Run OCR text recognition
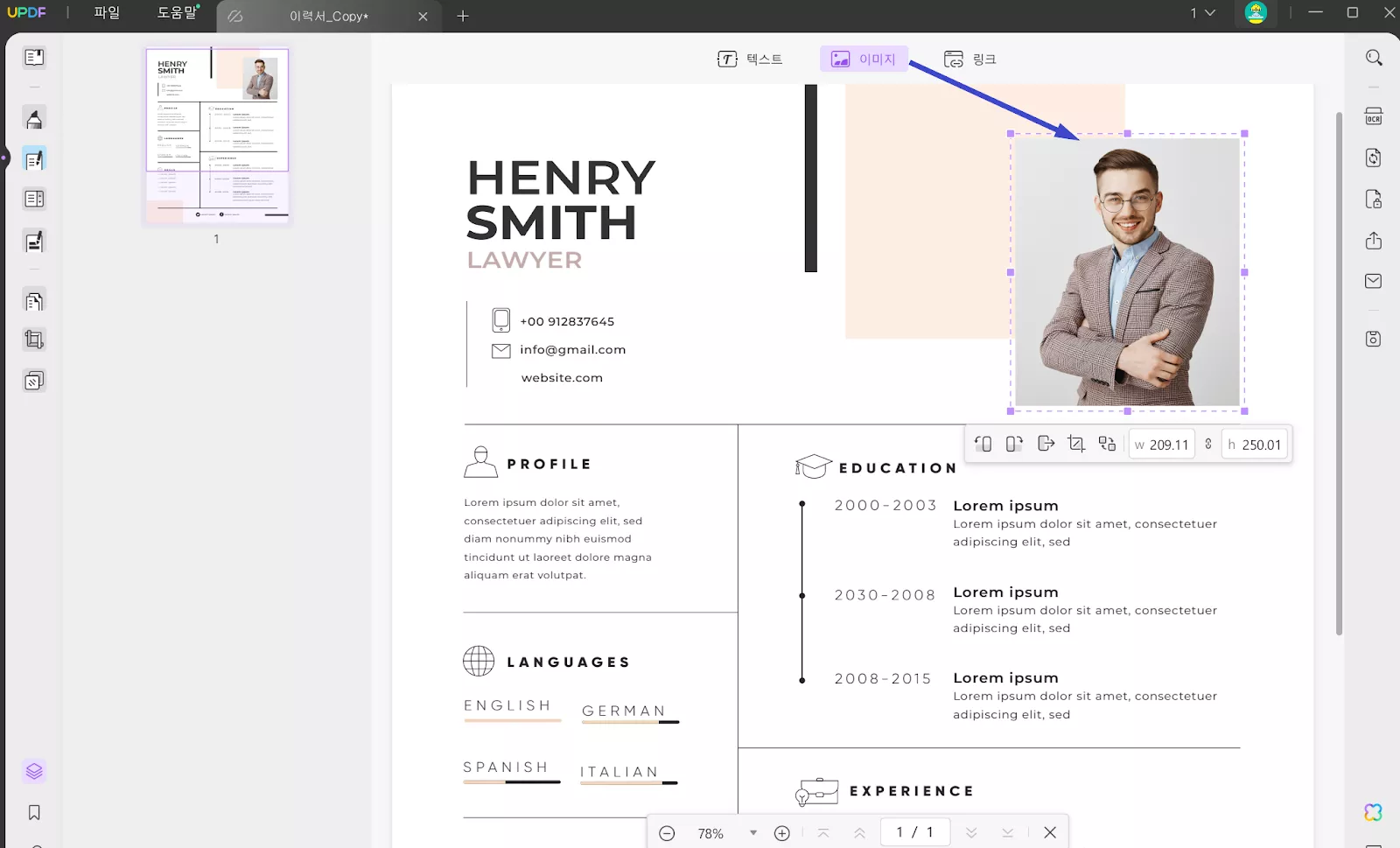Image resolution: width=1400 pixels, height=848 pixels. (1374, 117)
